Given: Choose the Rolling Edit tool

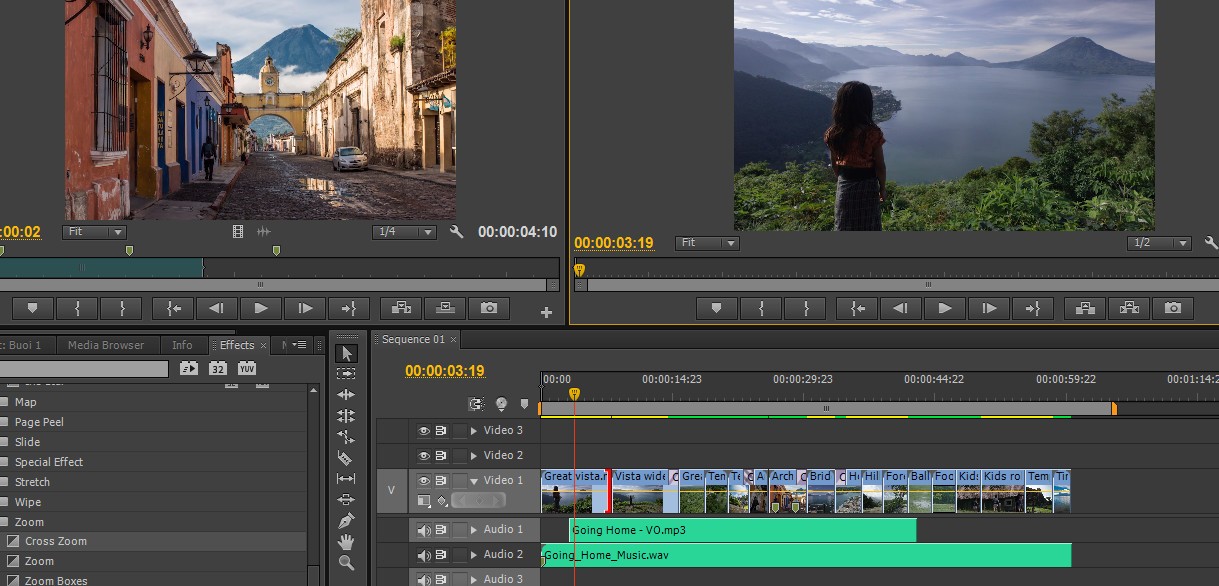Looking at the screenshot, I should click(346, 416).
